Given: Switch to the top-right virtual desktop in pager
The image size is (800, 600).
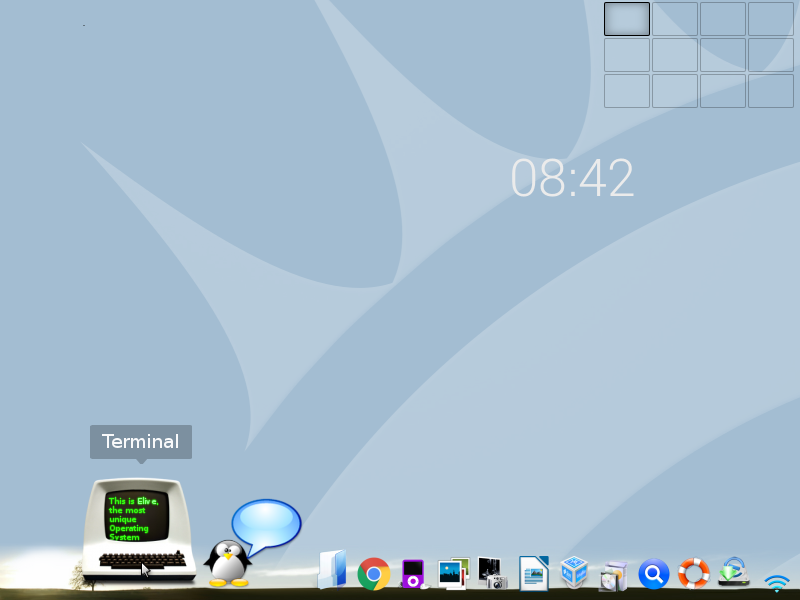Looking at the screenshot, I should pyautogui.click(x=771, y=19).
